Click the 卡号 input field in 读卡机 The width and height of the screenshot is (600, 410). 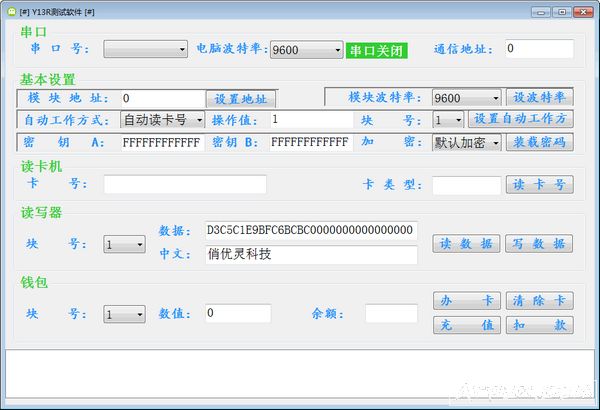tap(185, 184)
